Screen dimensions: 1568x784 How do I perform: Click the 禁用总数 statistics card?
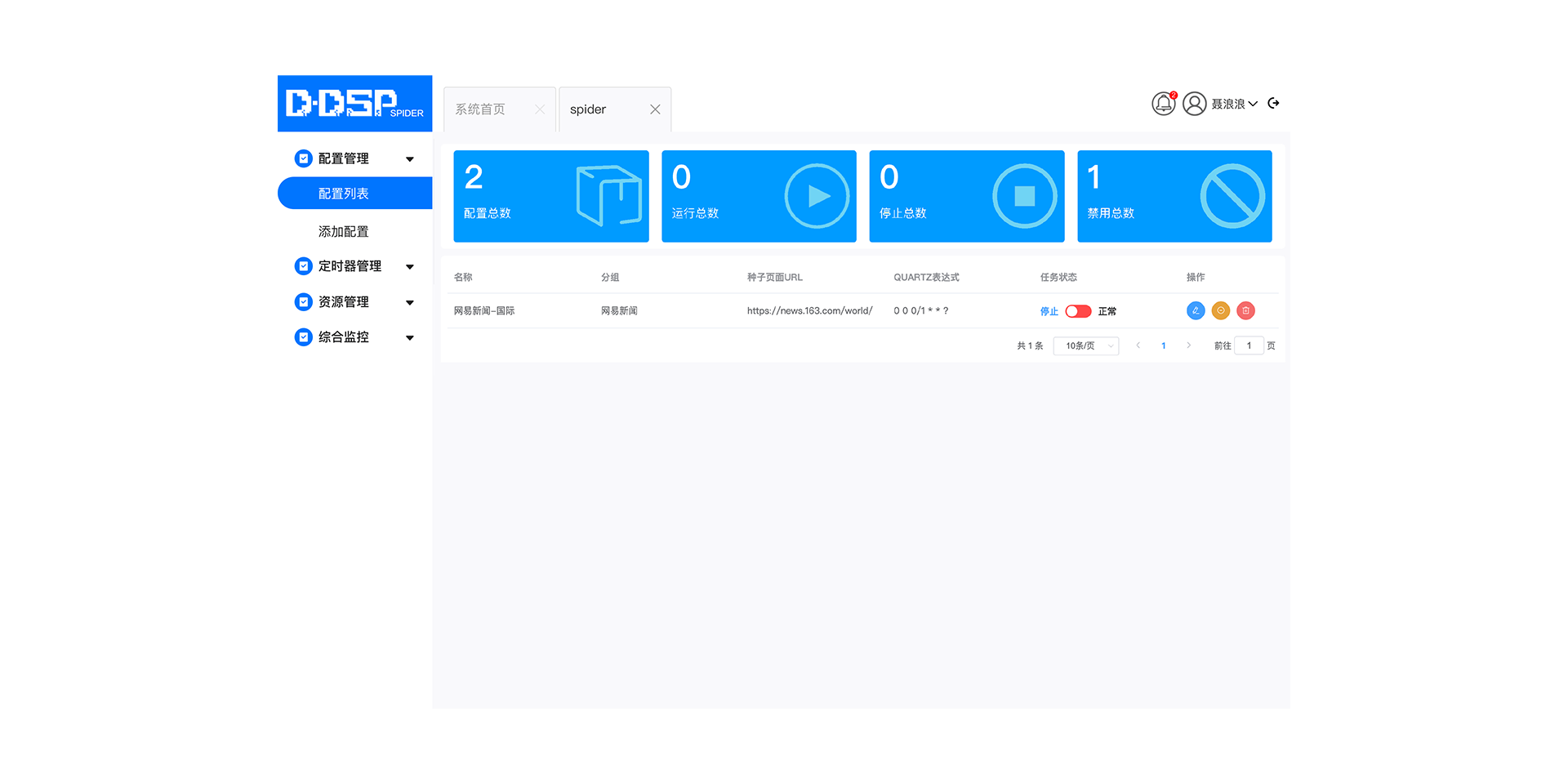point(1174,196)
